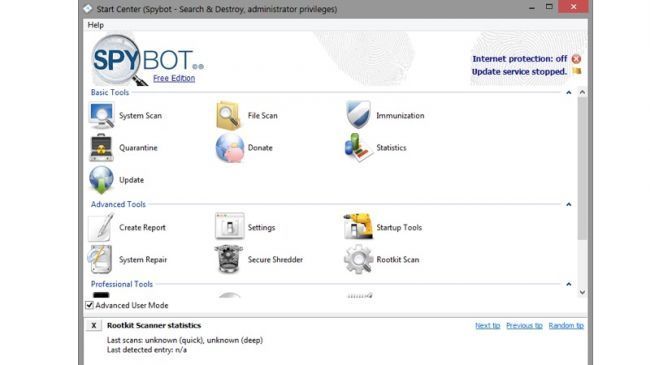
Task: Click the Update service status flag icon
Action: [576, 71]
